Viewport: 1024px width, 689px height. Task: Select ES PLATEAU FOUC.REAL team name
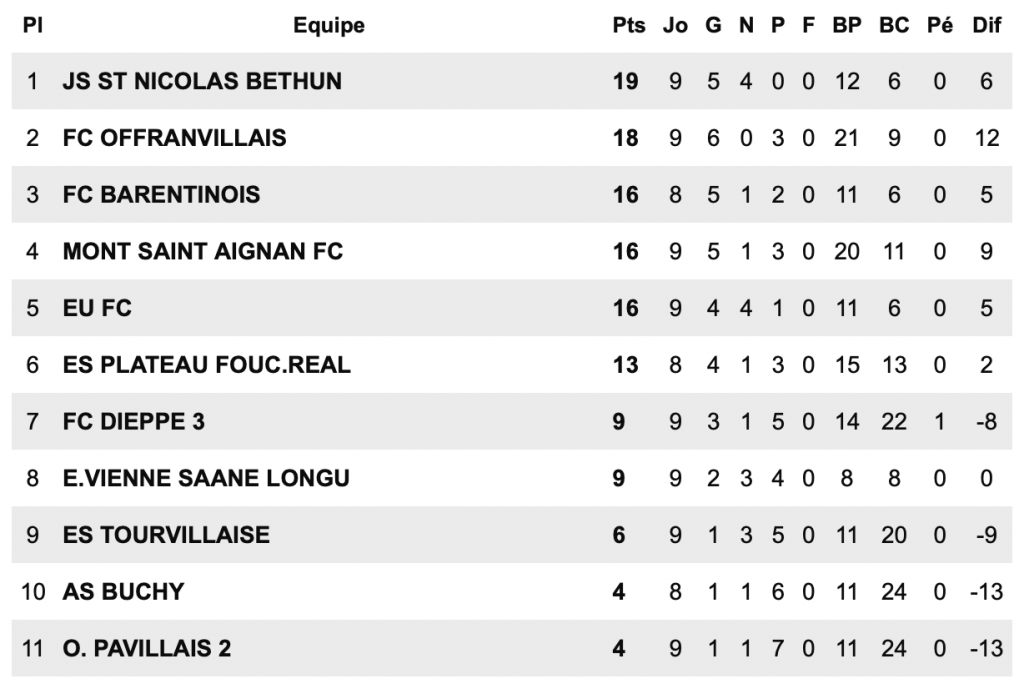(x=206, y=365)
